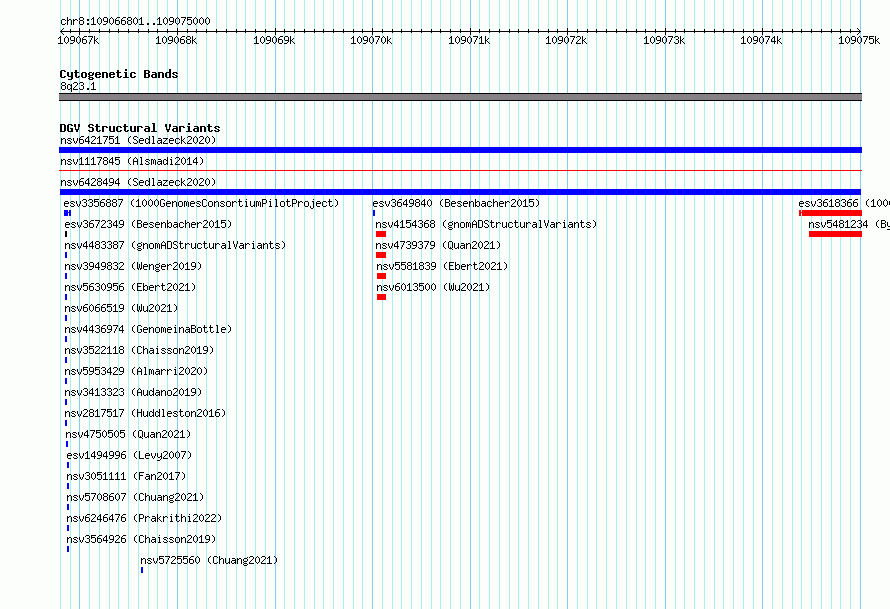Click the small blue mark under esv3649840
The height and width of the screenshot is (609, 890).
tap(373, 213)
